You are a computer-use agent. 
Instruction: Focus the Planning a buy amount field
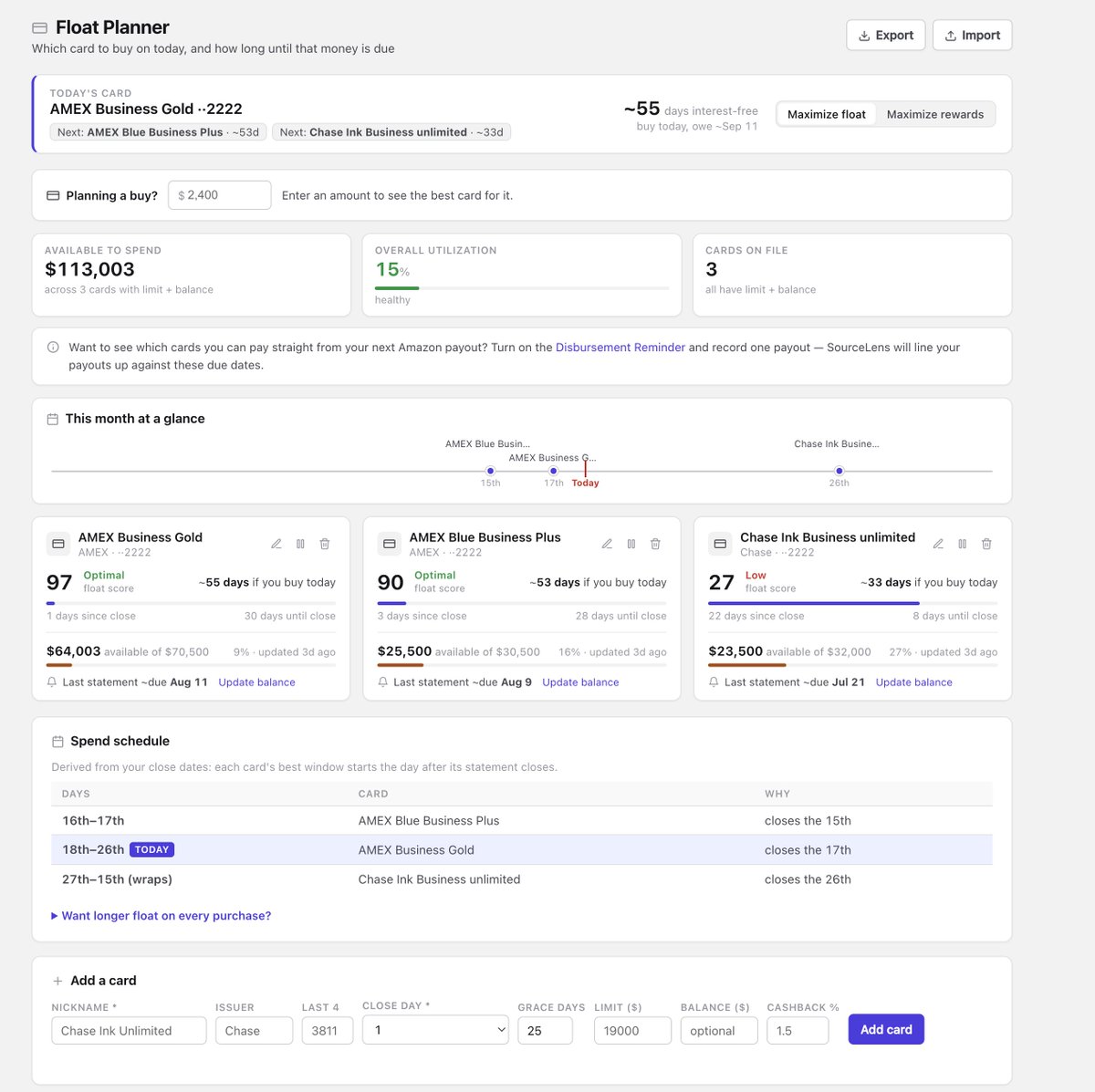coord(220,195)
